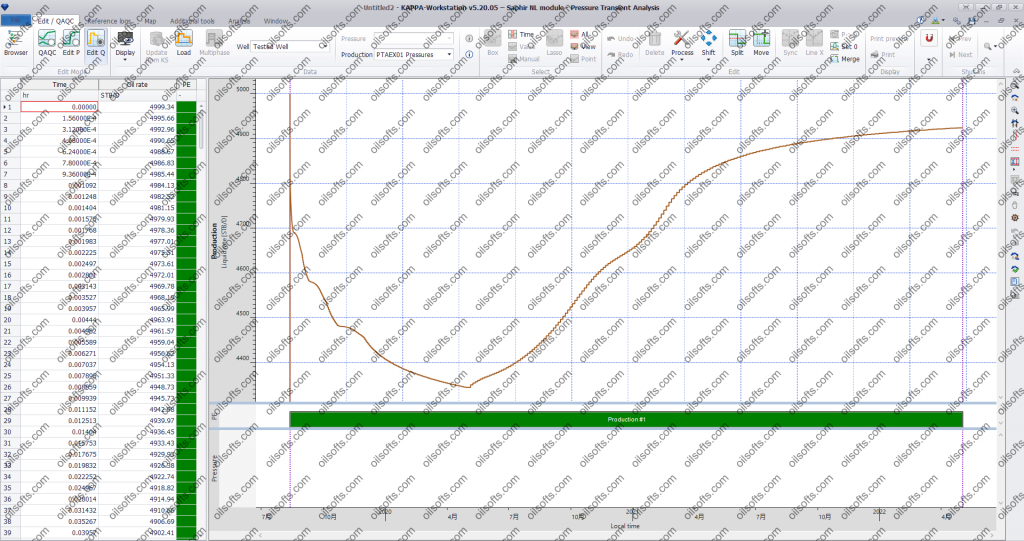Image resolution: width=1024 pixels, height=541 pixels.
Task: Click the Next shut-in button
Action: tap(960, 55)
